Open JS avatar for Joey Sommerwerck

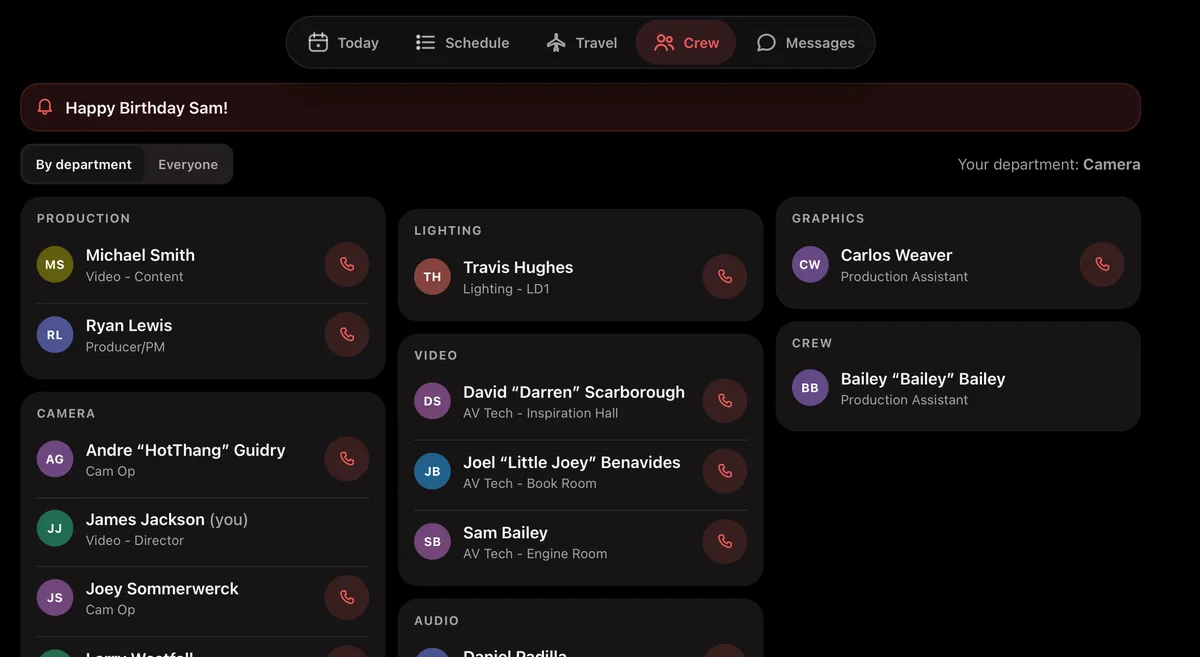(x=55, y=598)
